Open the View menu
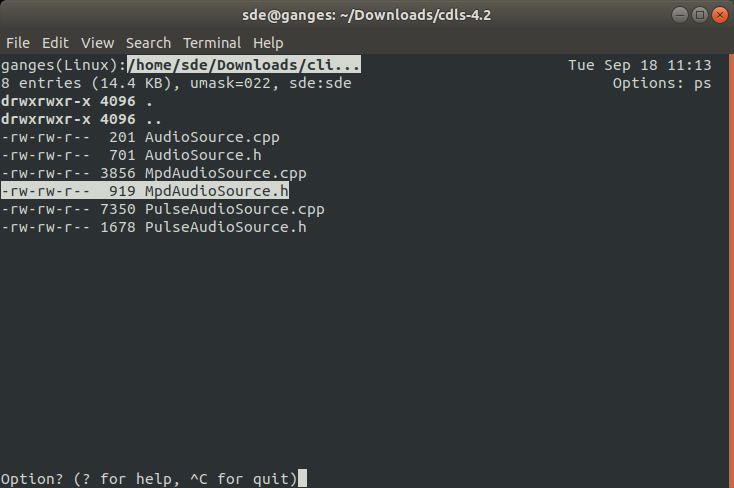 point(97,43)
